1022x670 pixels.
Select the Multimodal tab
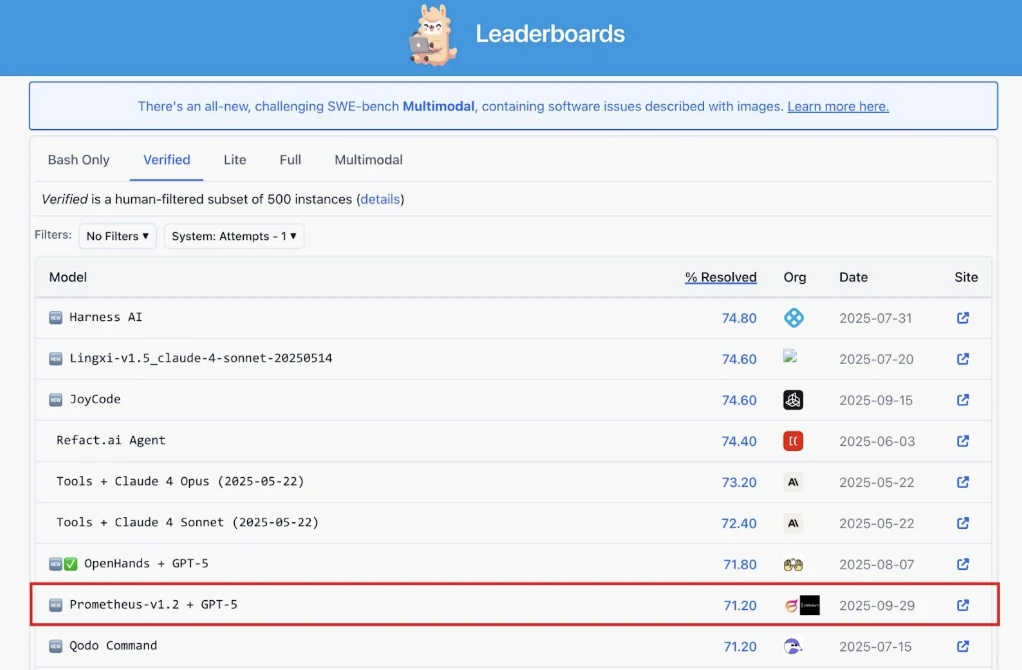[x=367, y=160]
